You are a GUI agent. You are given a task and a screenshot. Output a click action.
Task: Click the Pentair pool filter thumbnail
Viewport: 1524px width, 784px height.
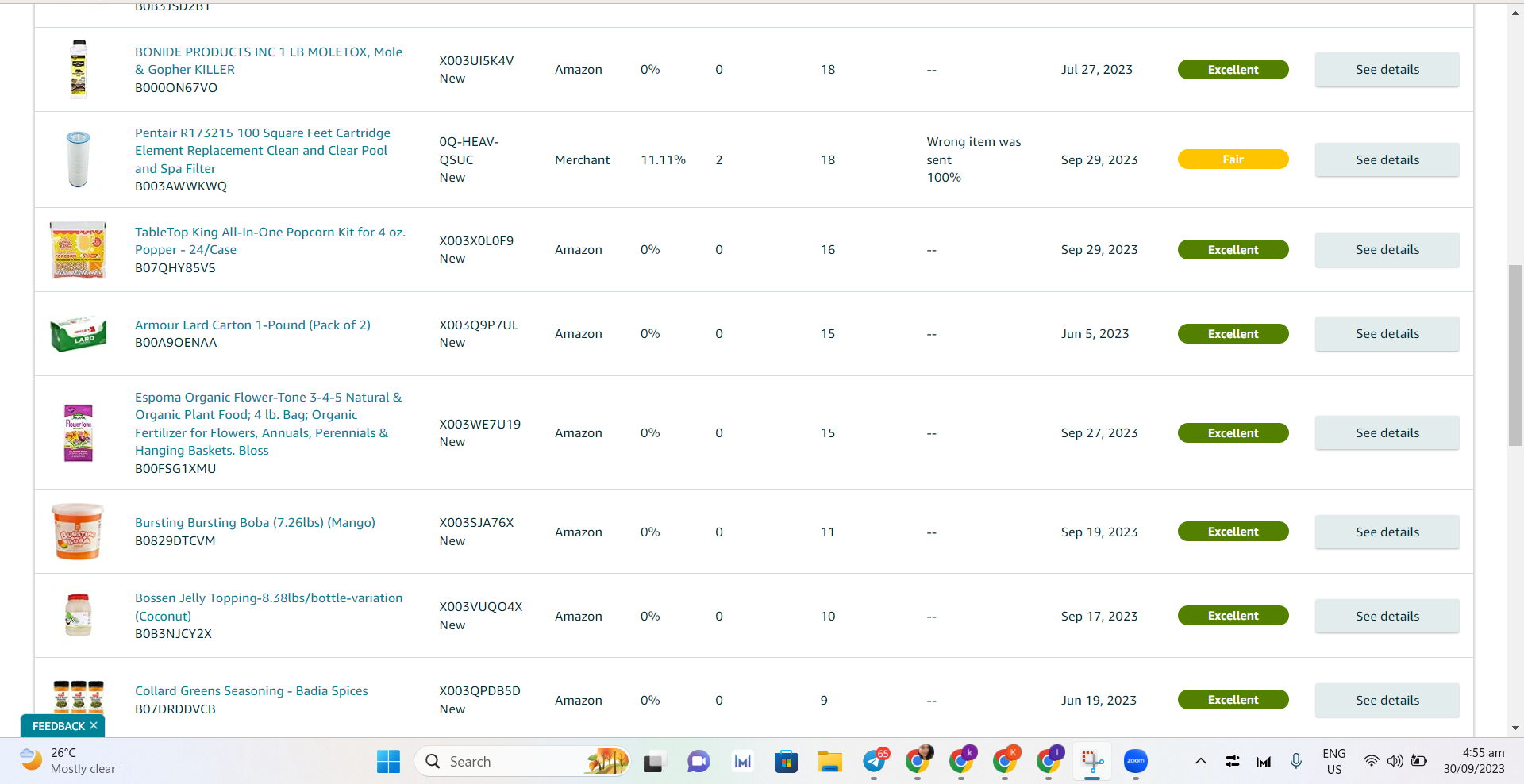(78, 159)
